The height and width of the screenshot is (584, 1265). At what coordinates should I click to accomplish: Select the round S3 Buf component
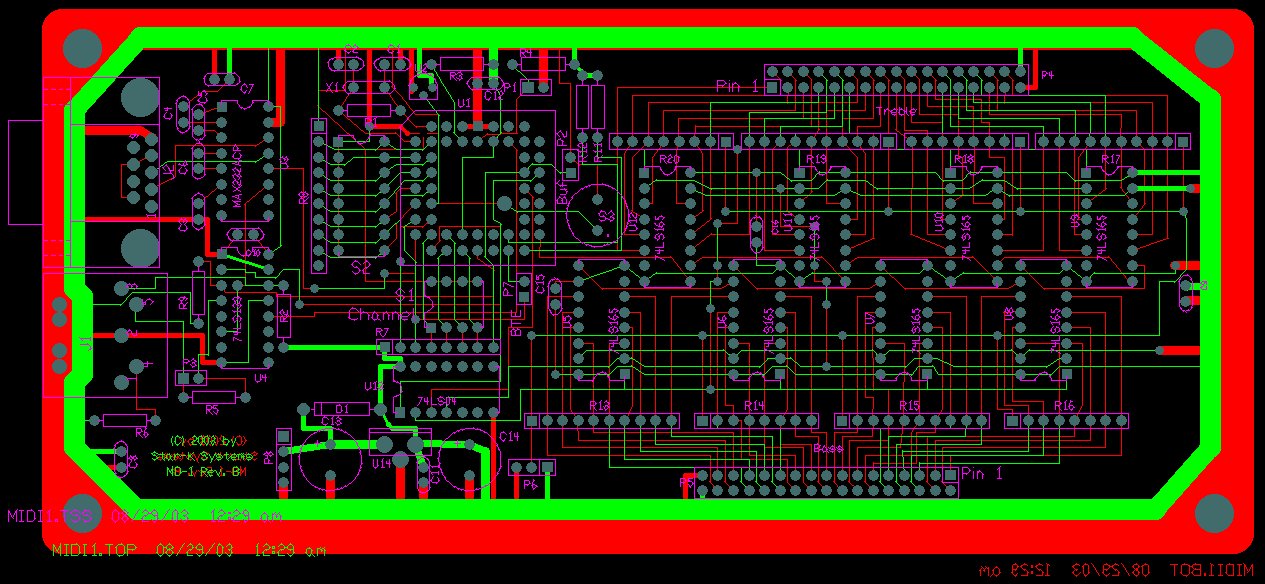click(x=598, y=214)
